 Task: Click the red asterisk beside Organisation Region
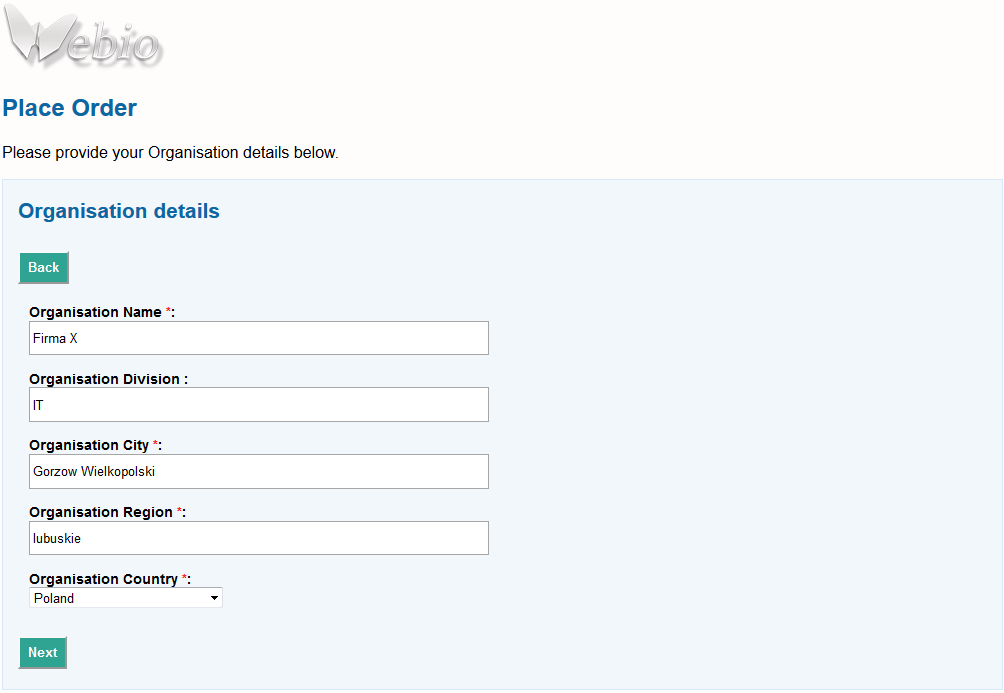click(x=180, y=511)
